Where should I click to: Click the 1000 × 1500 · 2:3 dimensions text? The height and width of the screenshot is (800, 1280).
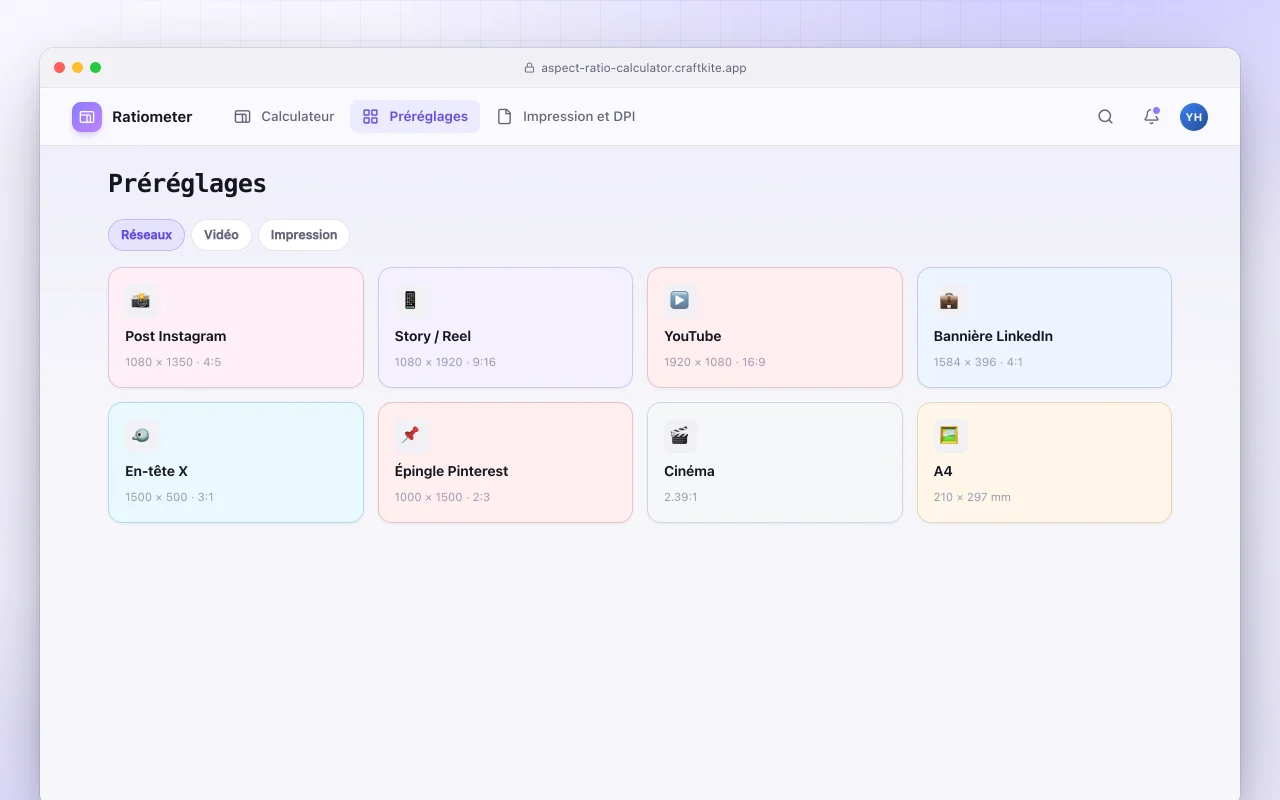coord(442,497)
